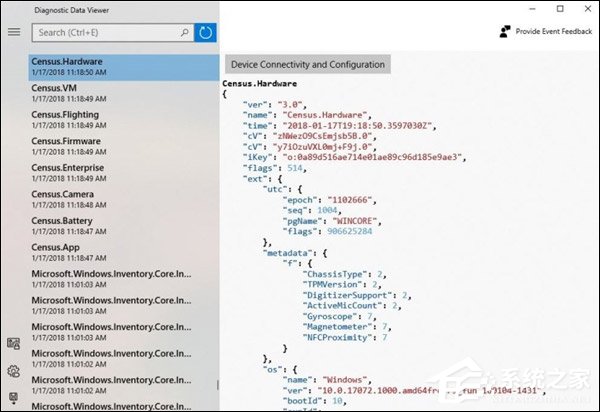Open the privacy dashboard sidebar icon
The height and width of the screenshot is (412, 600).
pyautogui.click(x=13, y=344)
